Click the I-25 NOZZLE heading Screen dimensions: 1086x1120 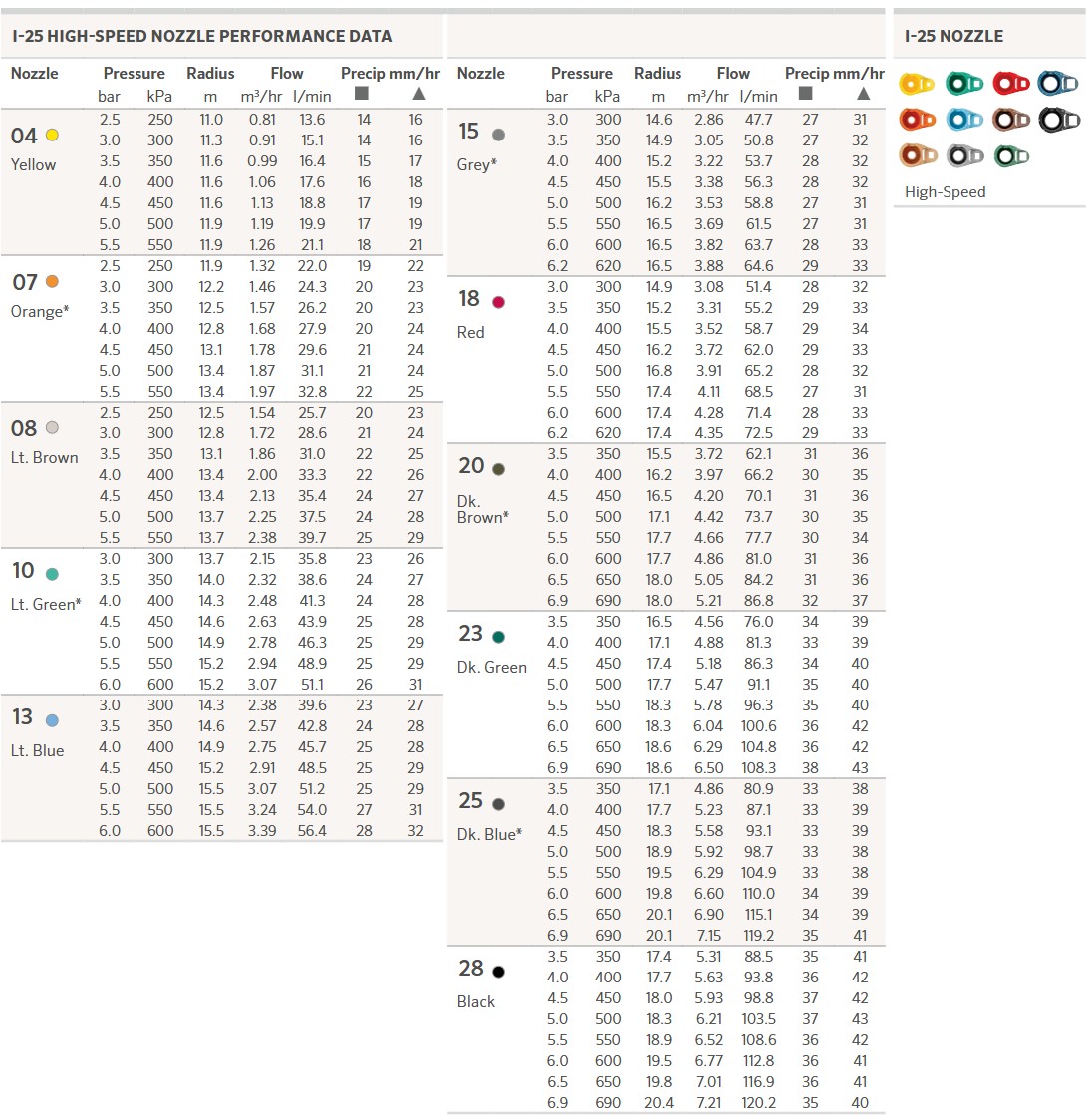(x=953, y=36)
